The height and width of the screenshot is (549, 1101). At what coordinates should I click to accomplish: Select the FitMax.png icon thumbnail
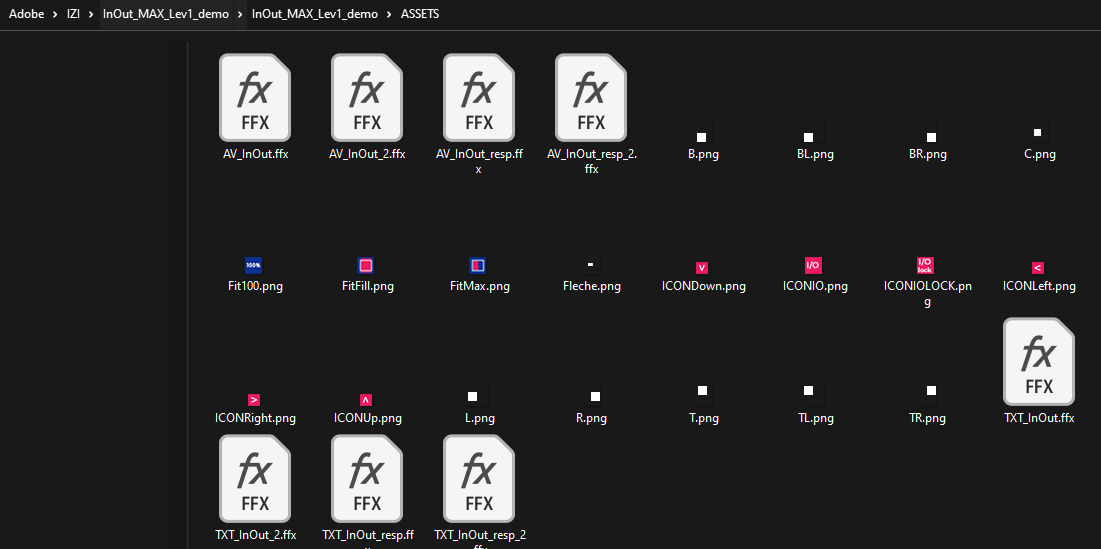coord(477,265)
